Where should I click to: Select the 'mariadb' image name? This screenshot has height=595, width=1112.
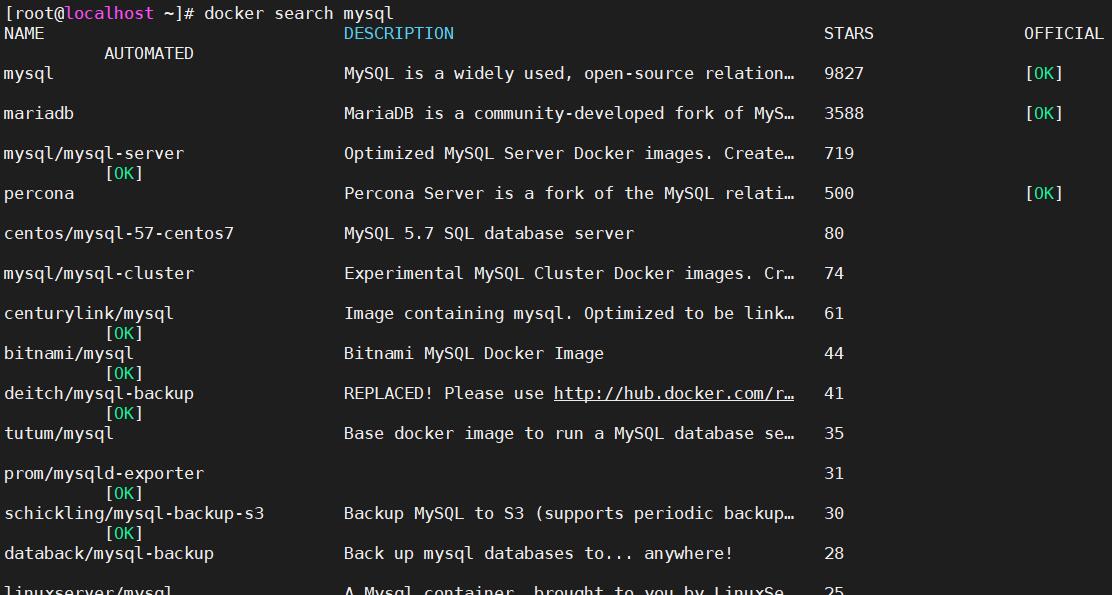(x=39, y=113)
